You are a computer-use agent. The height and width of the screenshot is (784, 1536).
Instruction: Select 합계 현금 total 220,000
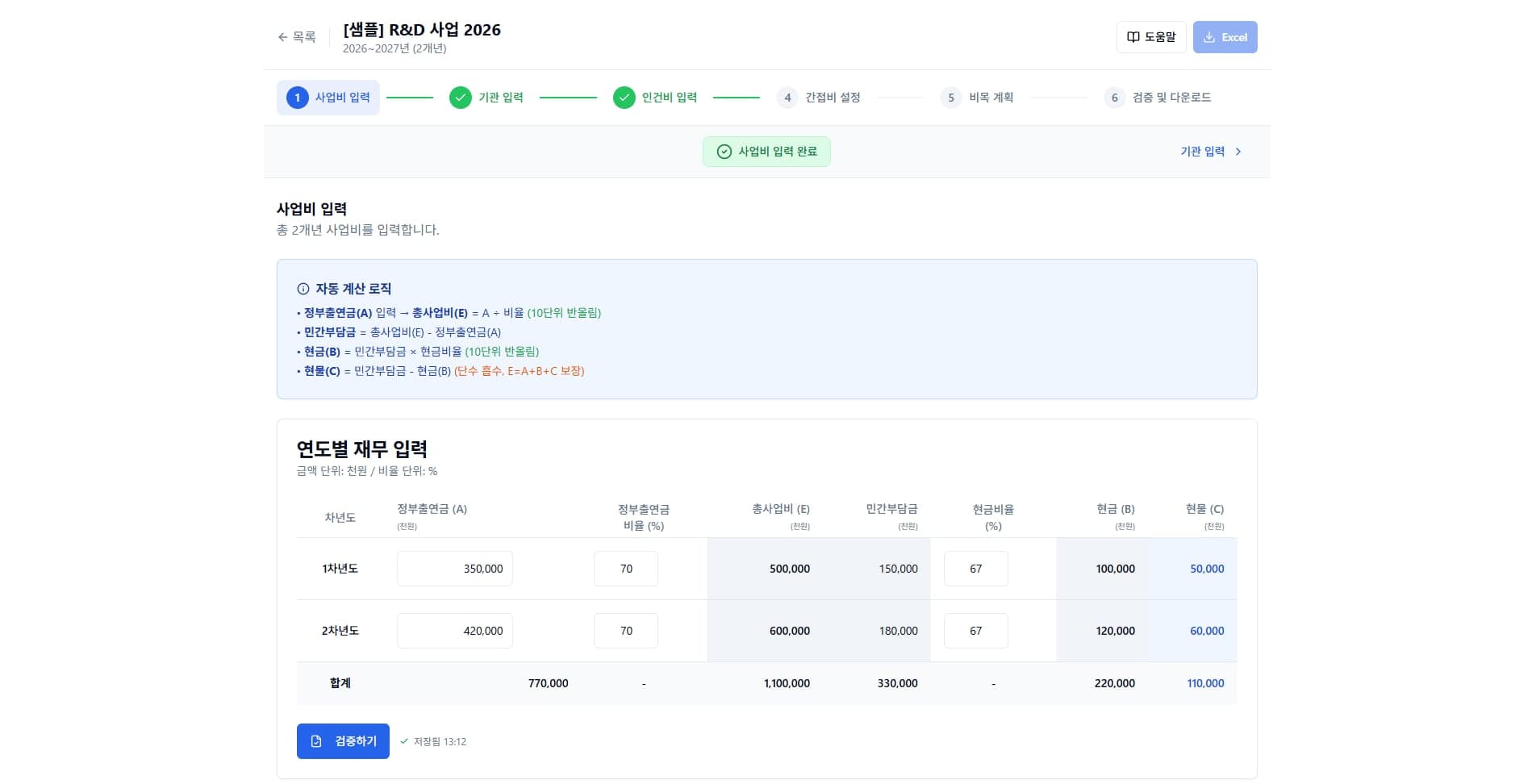pos(1115,683)
